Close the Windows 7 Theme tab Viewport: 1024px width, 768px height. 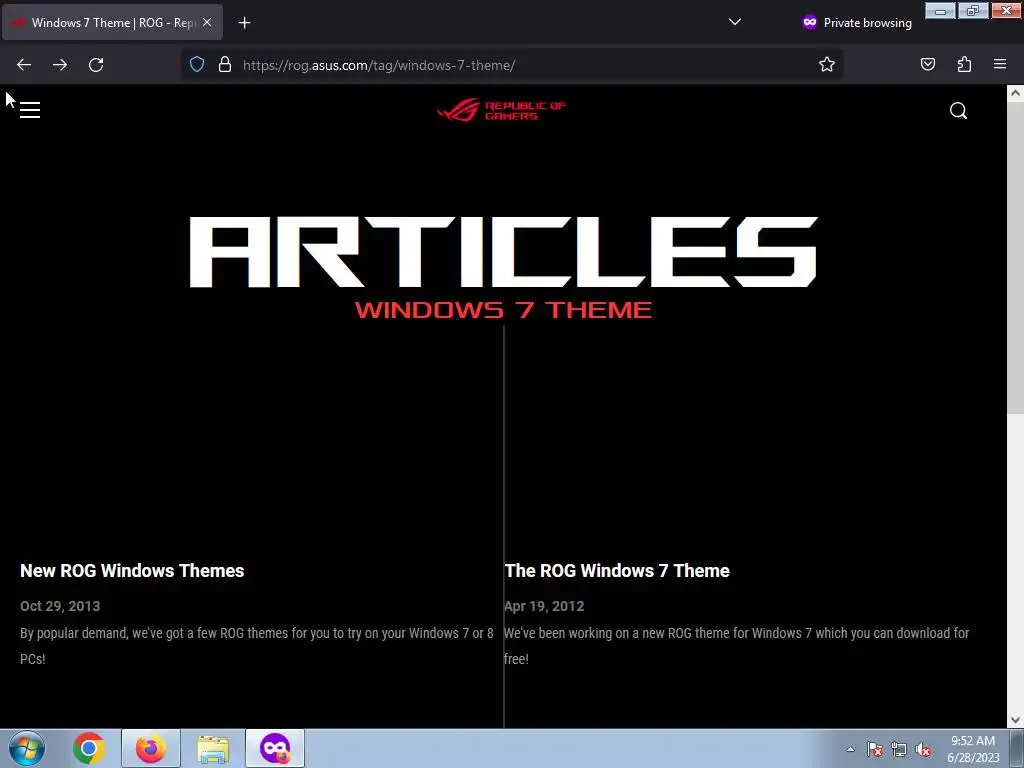pyautogui.click(x=207, y=22)
